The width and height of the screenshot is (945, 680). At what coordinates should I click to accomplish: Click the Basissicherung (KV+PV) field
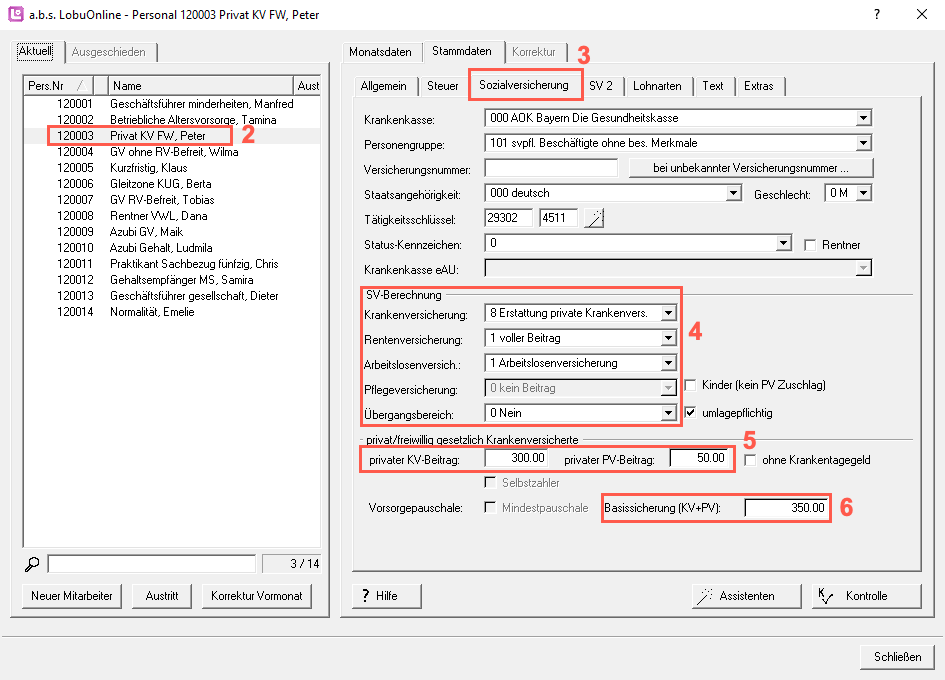786,508
